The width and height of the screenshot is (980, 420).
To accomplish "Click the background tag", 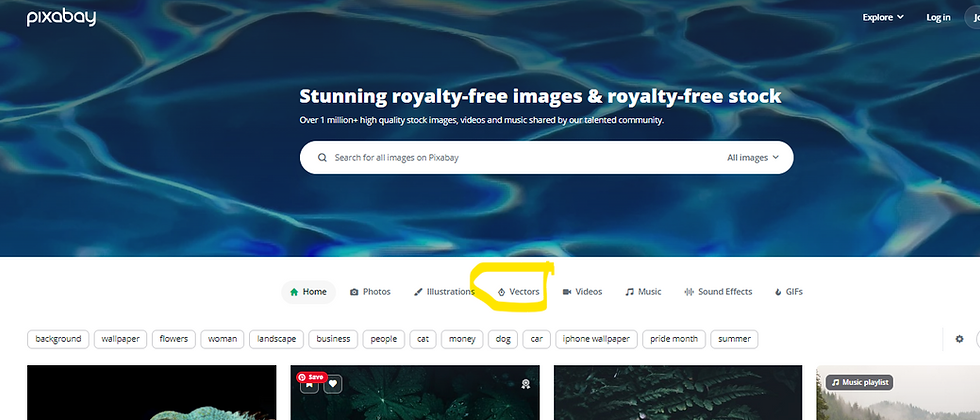I will click(x=58, y=339).
